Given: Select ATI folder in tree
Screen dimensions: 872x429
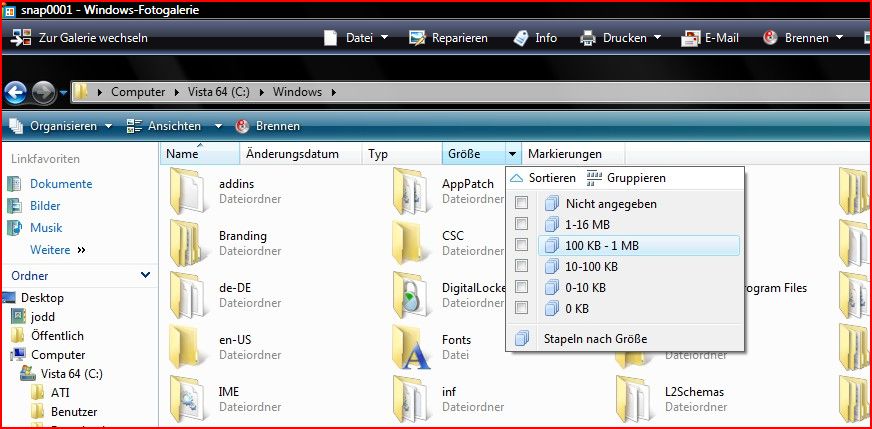Looking at the screenshot, I should (60, 392).
